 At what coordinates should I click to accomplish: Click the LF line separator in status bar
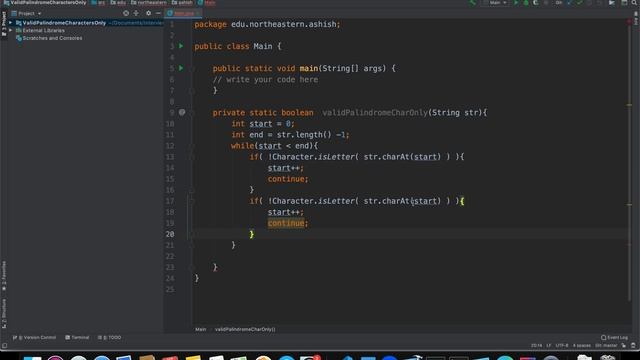click(549, 346)
